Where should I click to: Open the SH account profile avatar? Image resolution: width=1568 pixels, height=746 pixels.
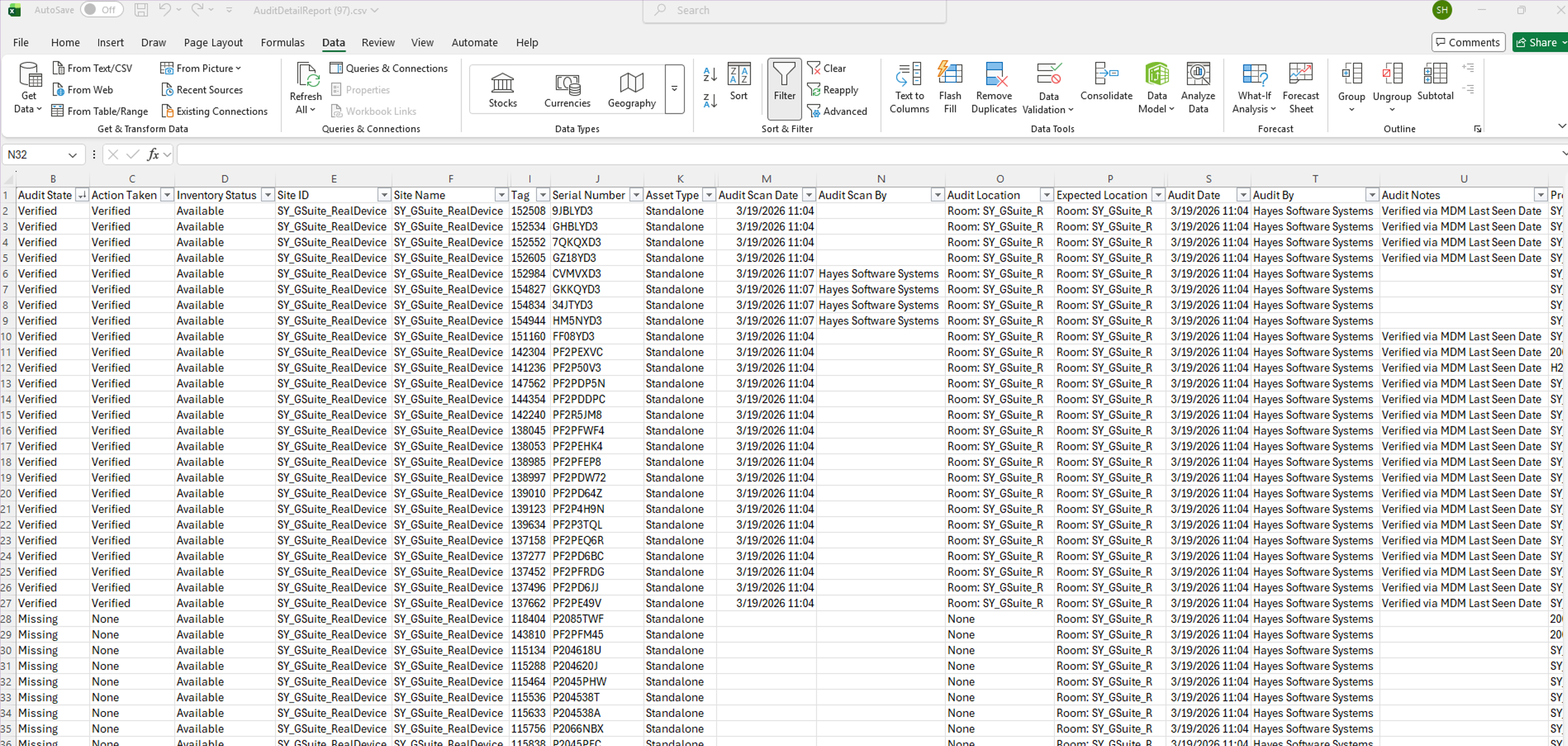(x=1442, y=10)
